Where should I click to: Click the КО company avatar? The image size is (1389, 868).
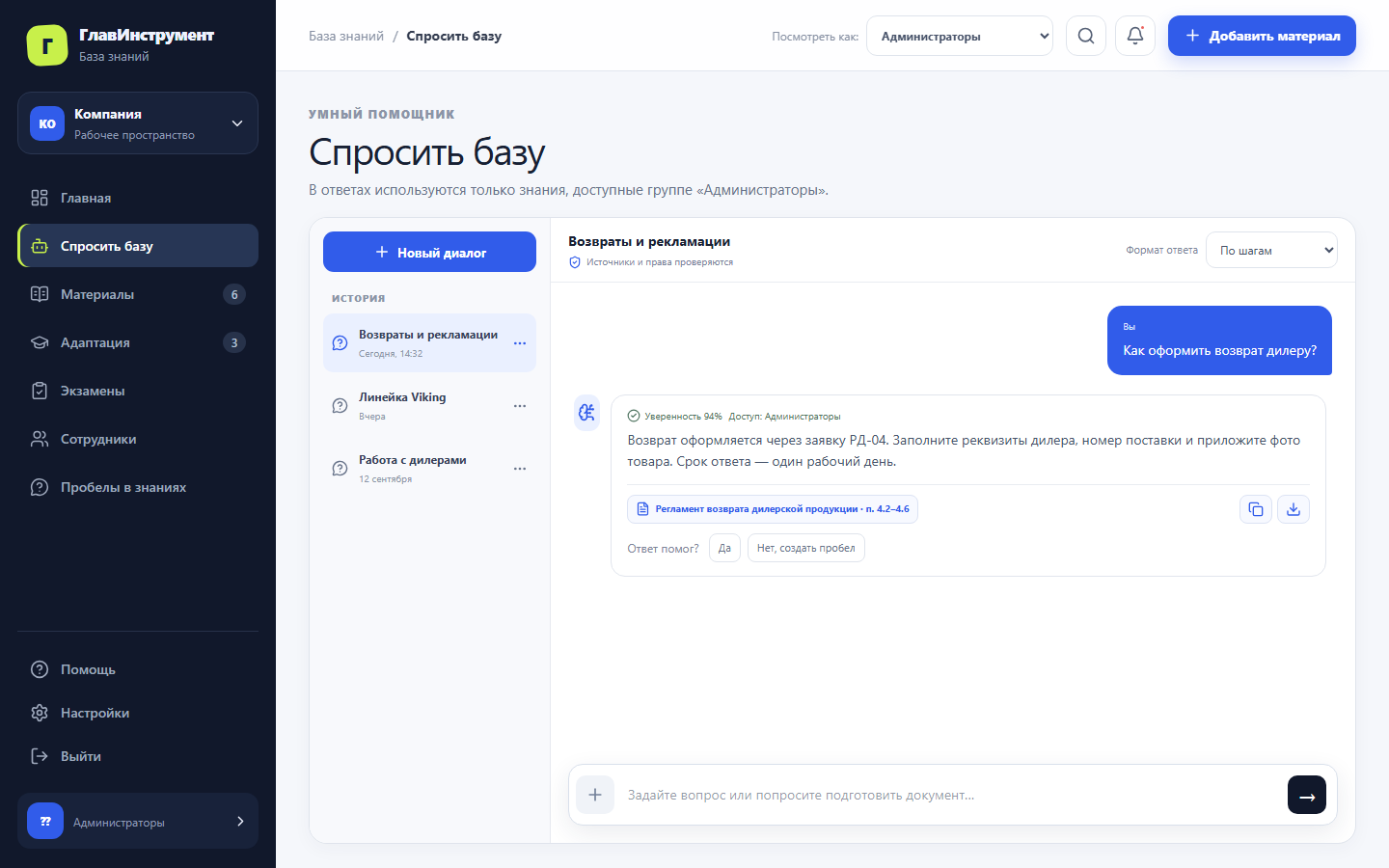pyautogui.click(x=47, y=123)
